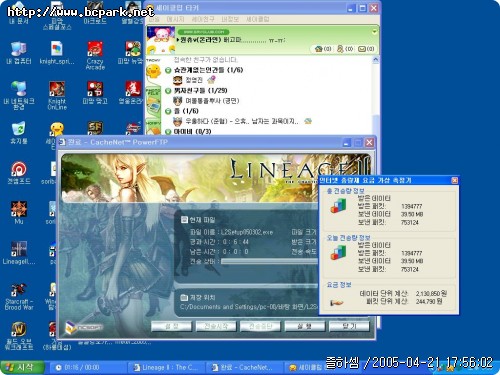Switch to Lineage II taskbar item
The width and height of the screenshot is (500, 375).
coord(166,368)
